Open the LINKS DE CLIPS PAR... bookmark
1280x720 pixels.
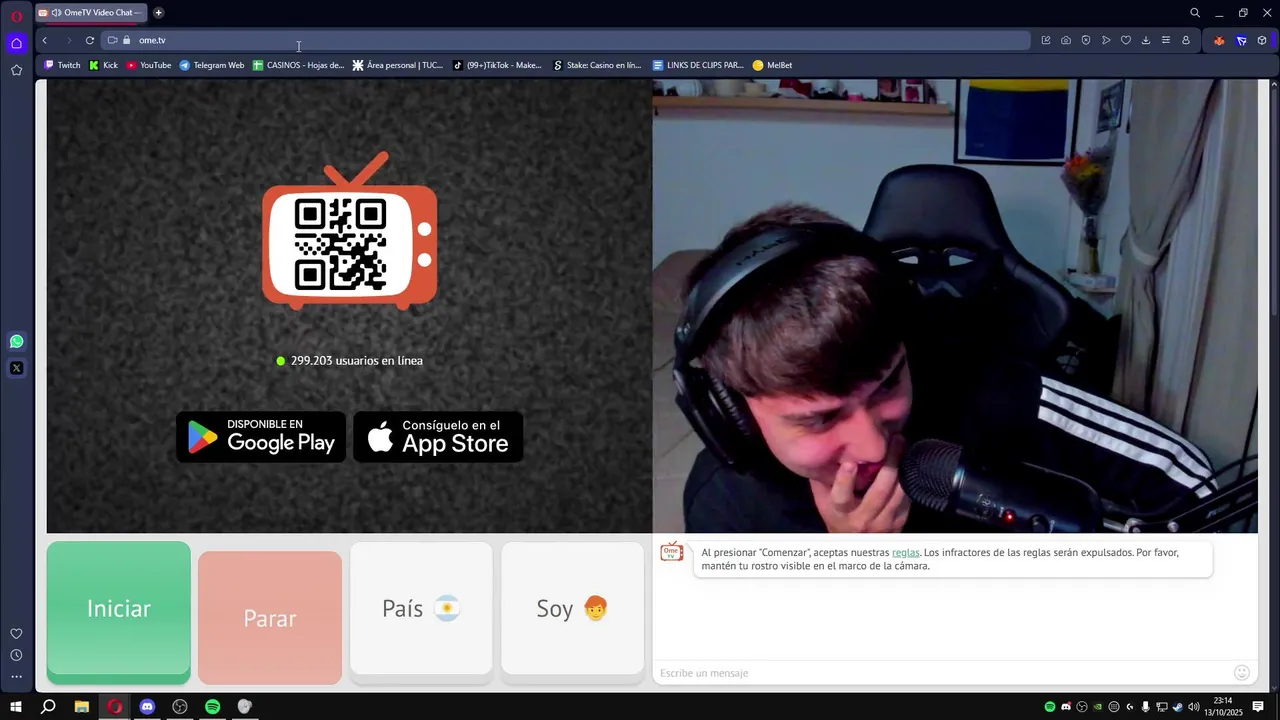click(x=698, y=65)
